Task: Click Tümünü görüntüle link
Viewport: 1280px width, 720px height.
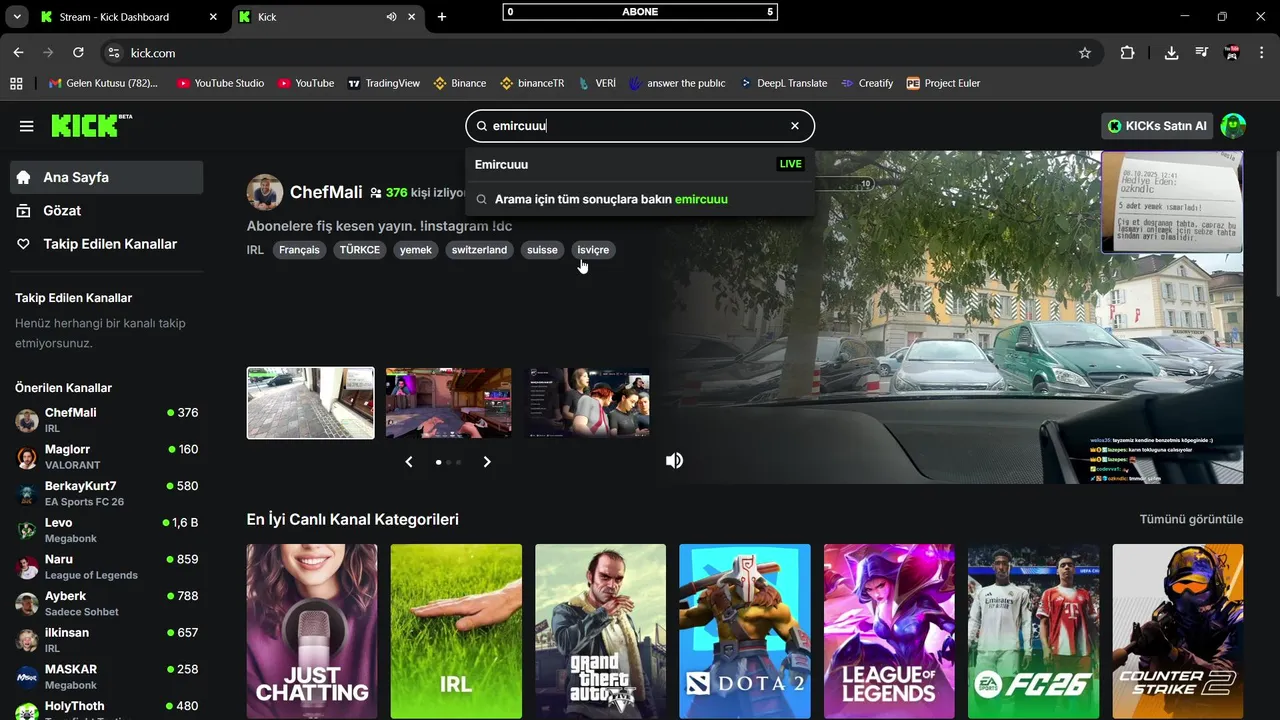Action: [x=1191, y=519]
